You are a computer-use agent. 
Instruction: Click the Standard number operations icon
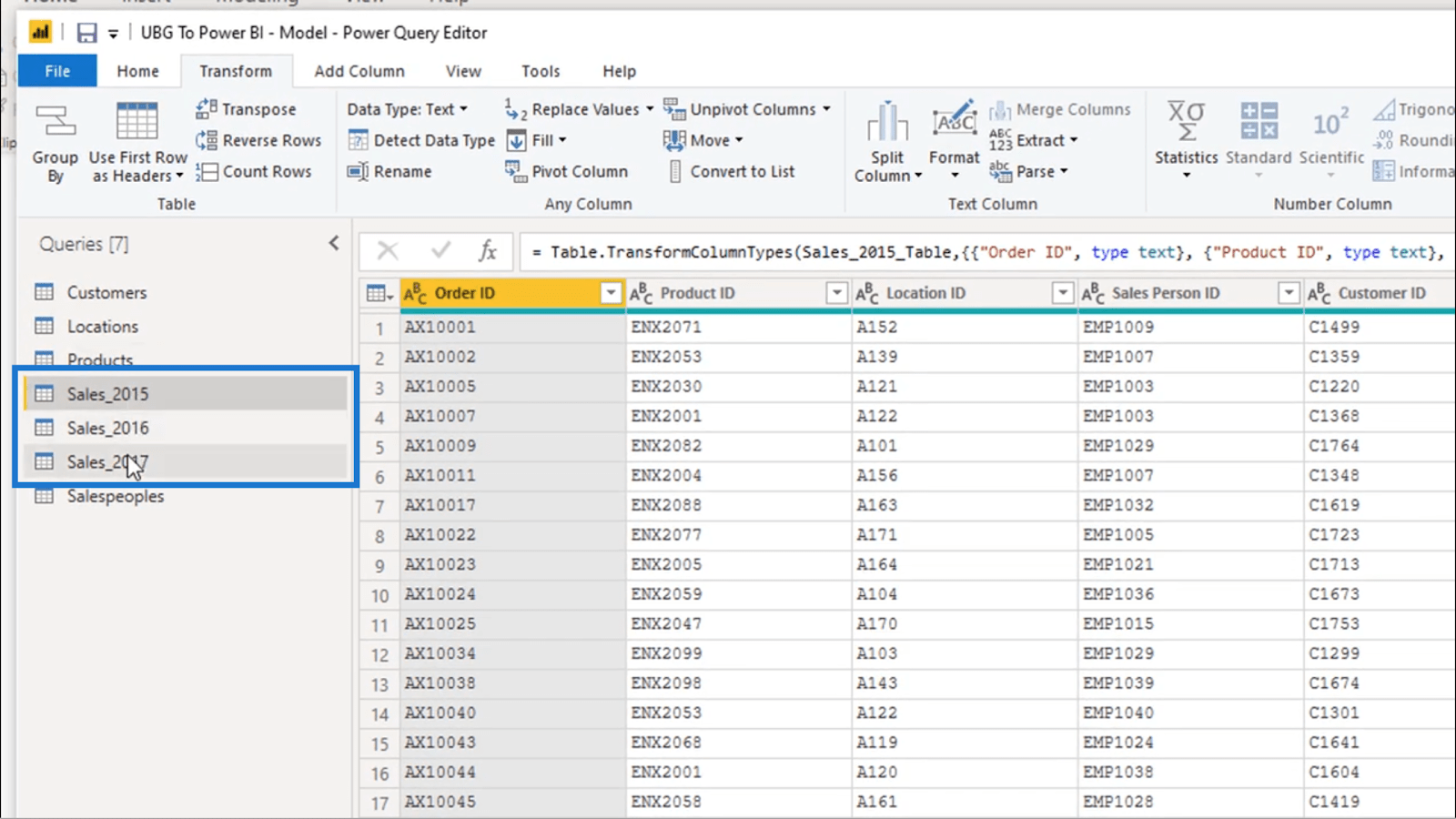pos(1259,122)
